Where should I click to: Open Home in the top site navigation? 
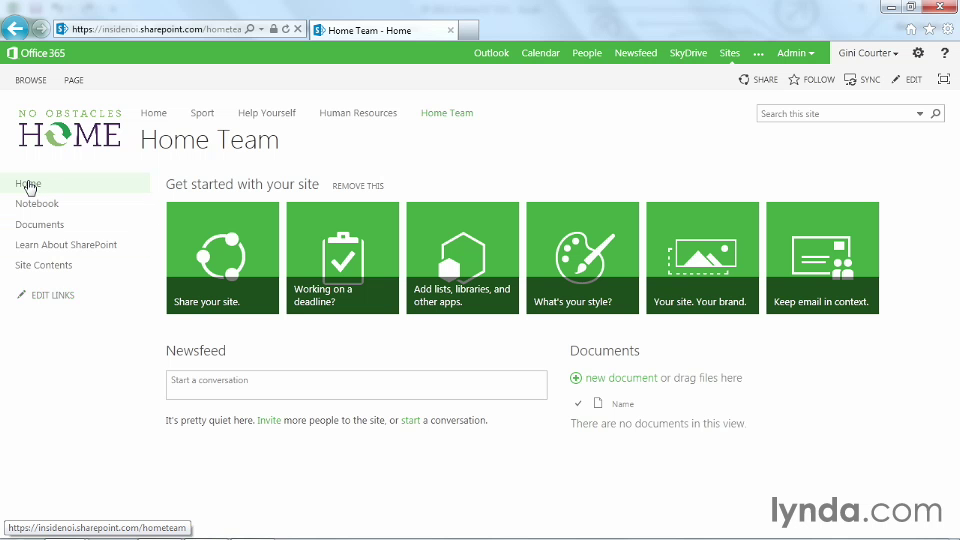pos(154,113)
